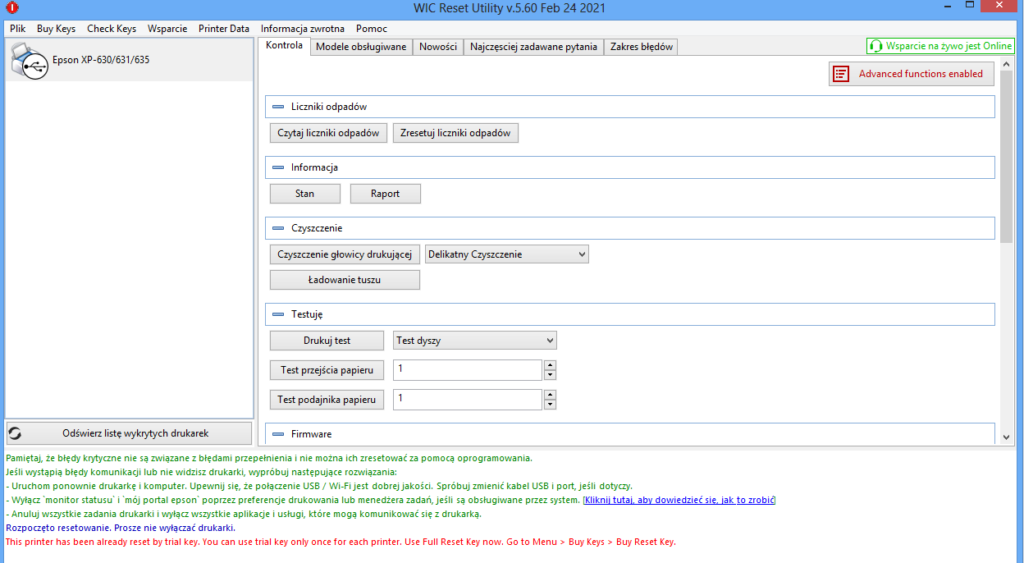Viewport: 1024px width, 563px height.
Task: Select Epson XP-630/631/635 printer entry
Action: pos(129,59)
